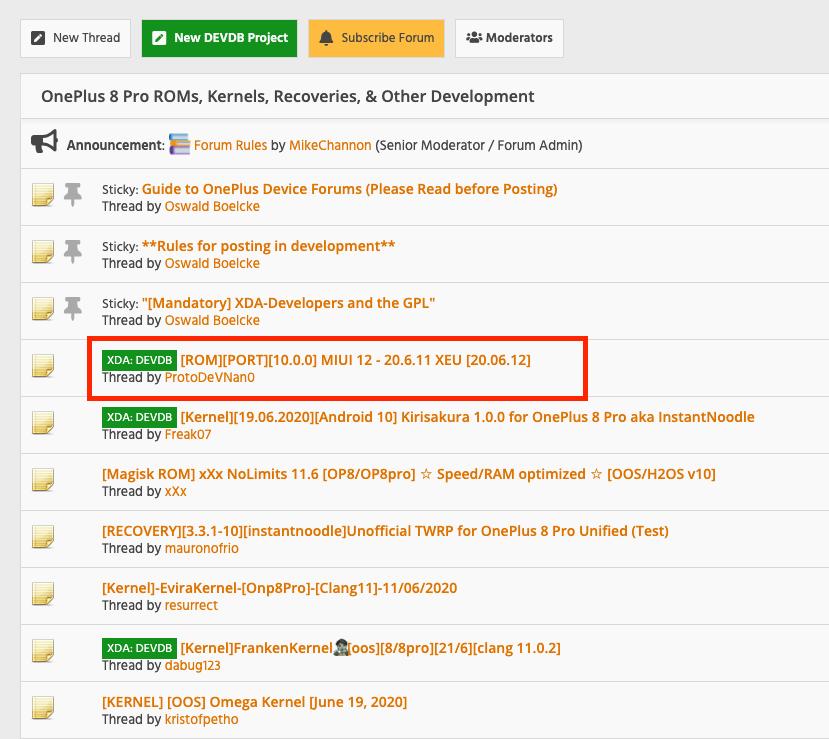Start a New DEVDB Project

(219, 38)
